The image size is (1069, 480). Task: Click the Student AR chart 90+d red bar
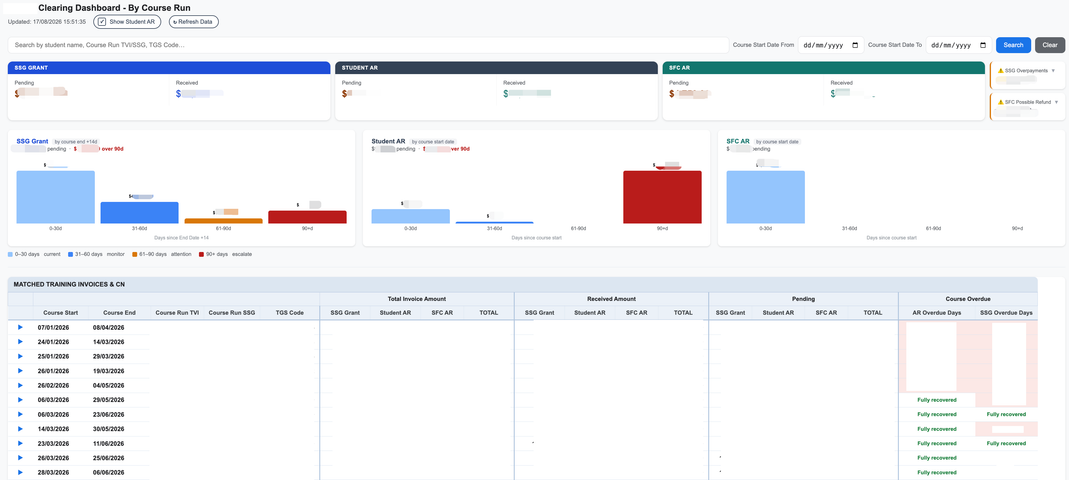[x=662, y=197]
